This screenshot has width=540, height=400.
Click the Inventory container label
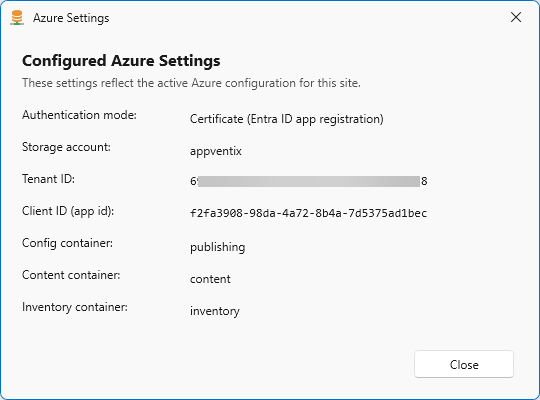coord(75,307)
